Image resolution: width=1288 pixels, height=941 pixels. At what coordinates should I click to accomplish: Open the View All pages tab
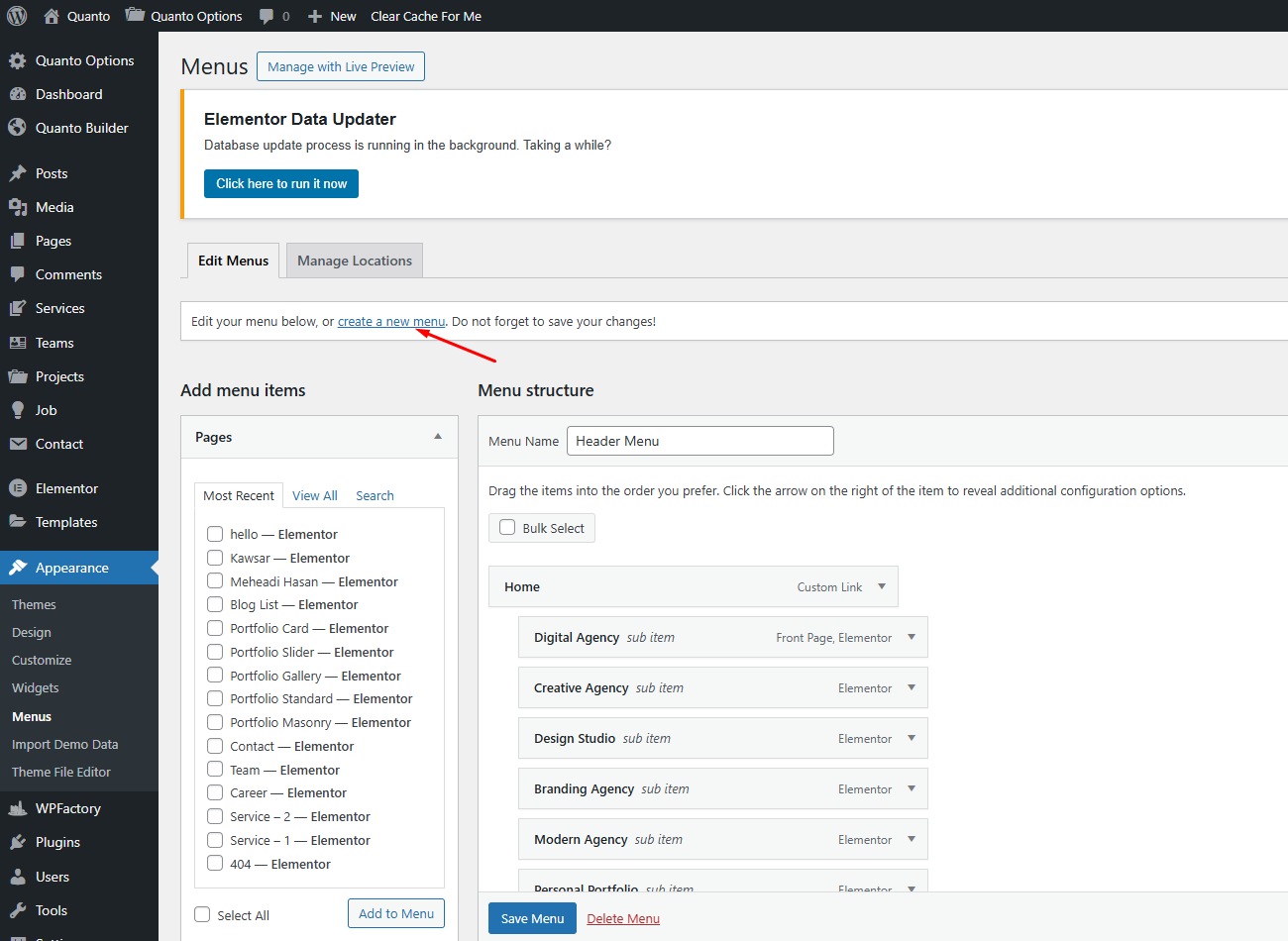point(315,495)
